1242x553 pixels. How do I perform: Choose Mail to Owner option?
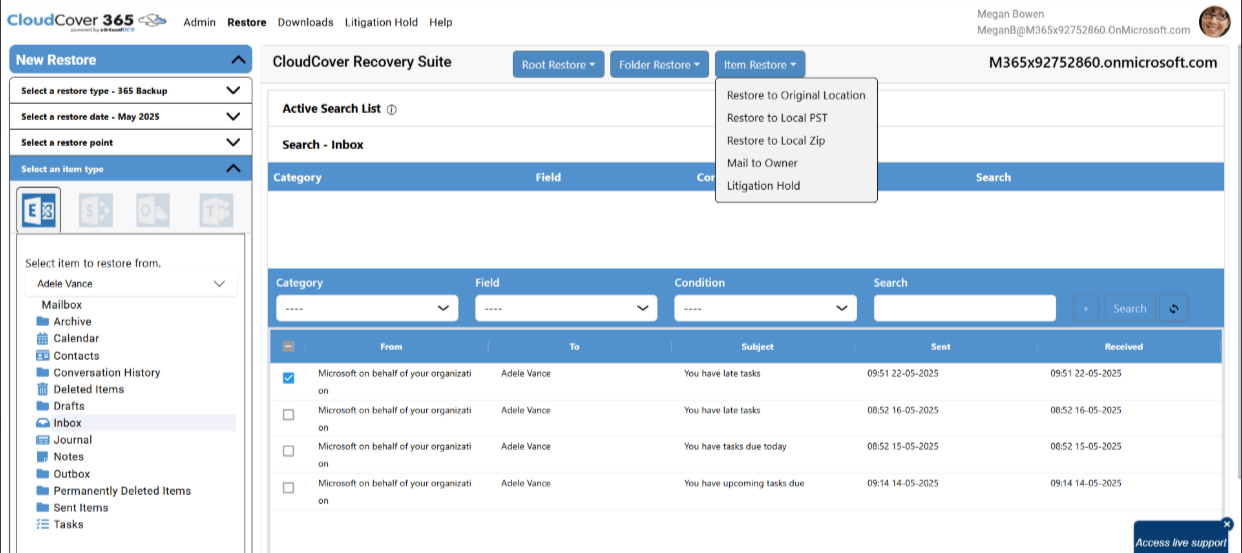click(x=762, y=163)
